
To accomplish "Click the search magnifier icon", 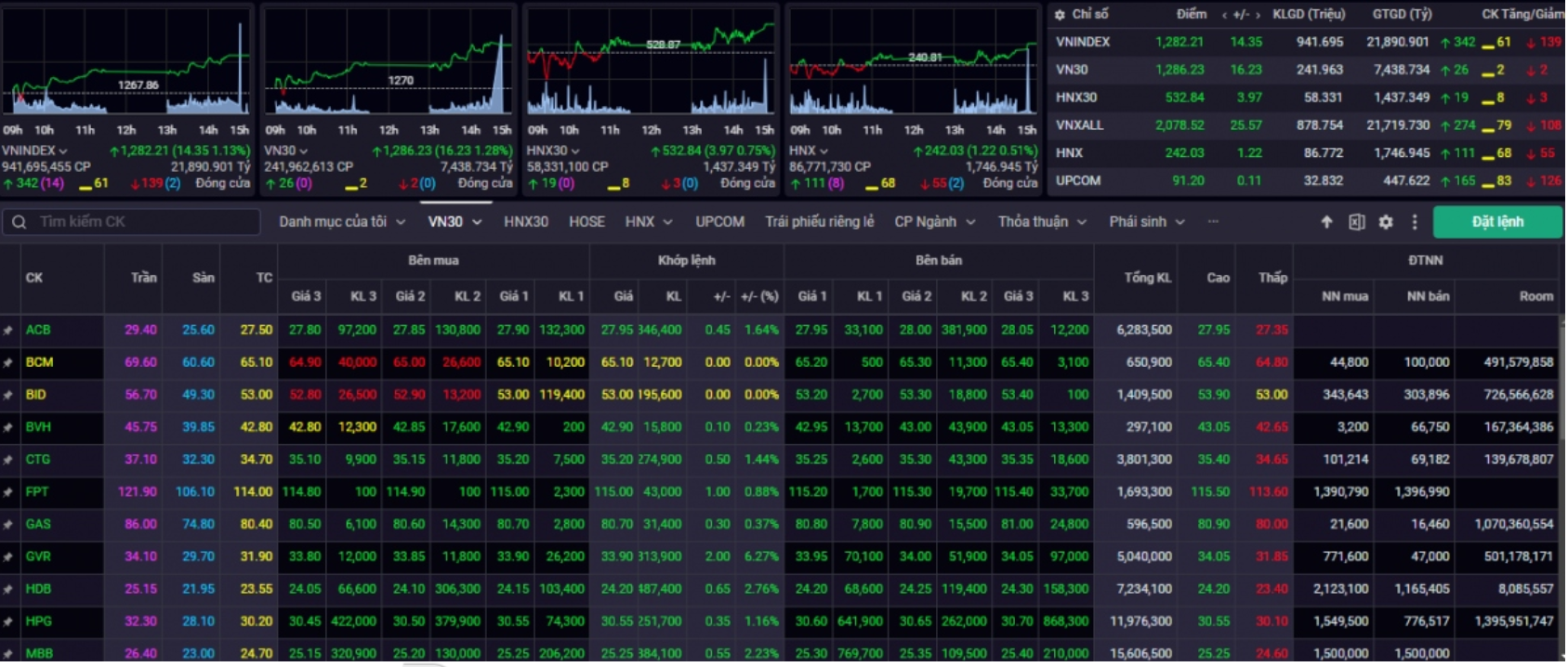I will (x=20, y=222).
